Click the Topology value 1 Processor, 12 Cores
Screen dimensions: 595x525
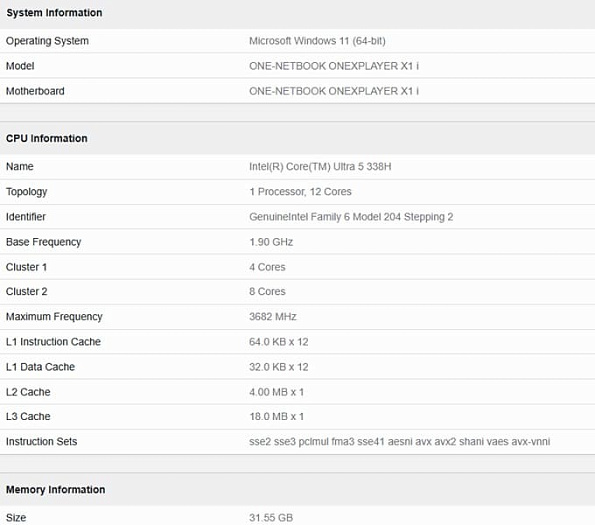pyautogui.click(x=300, y=192)
